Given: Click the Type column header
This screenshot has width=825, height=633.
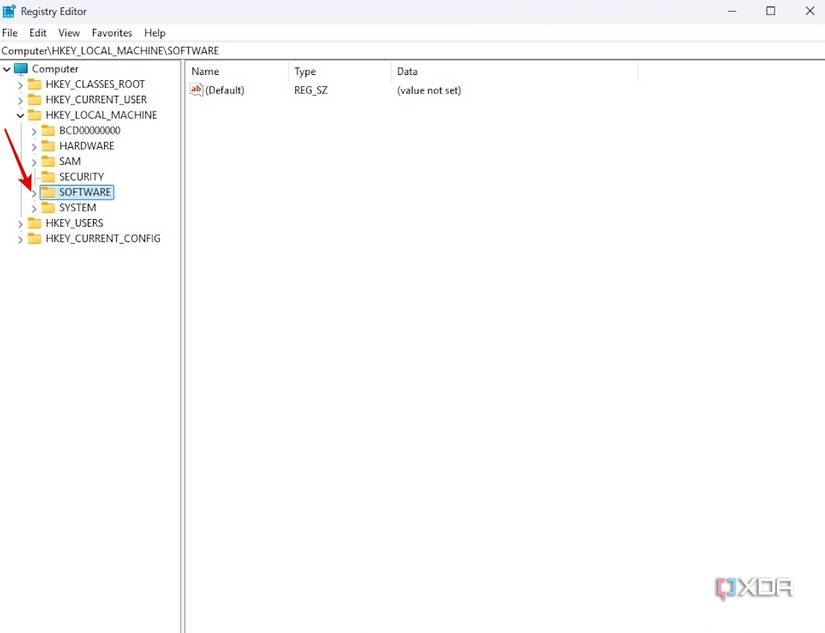Looking at the screenshot, I should pos(304,71).
